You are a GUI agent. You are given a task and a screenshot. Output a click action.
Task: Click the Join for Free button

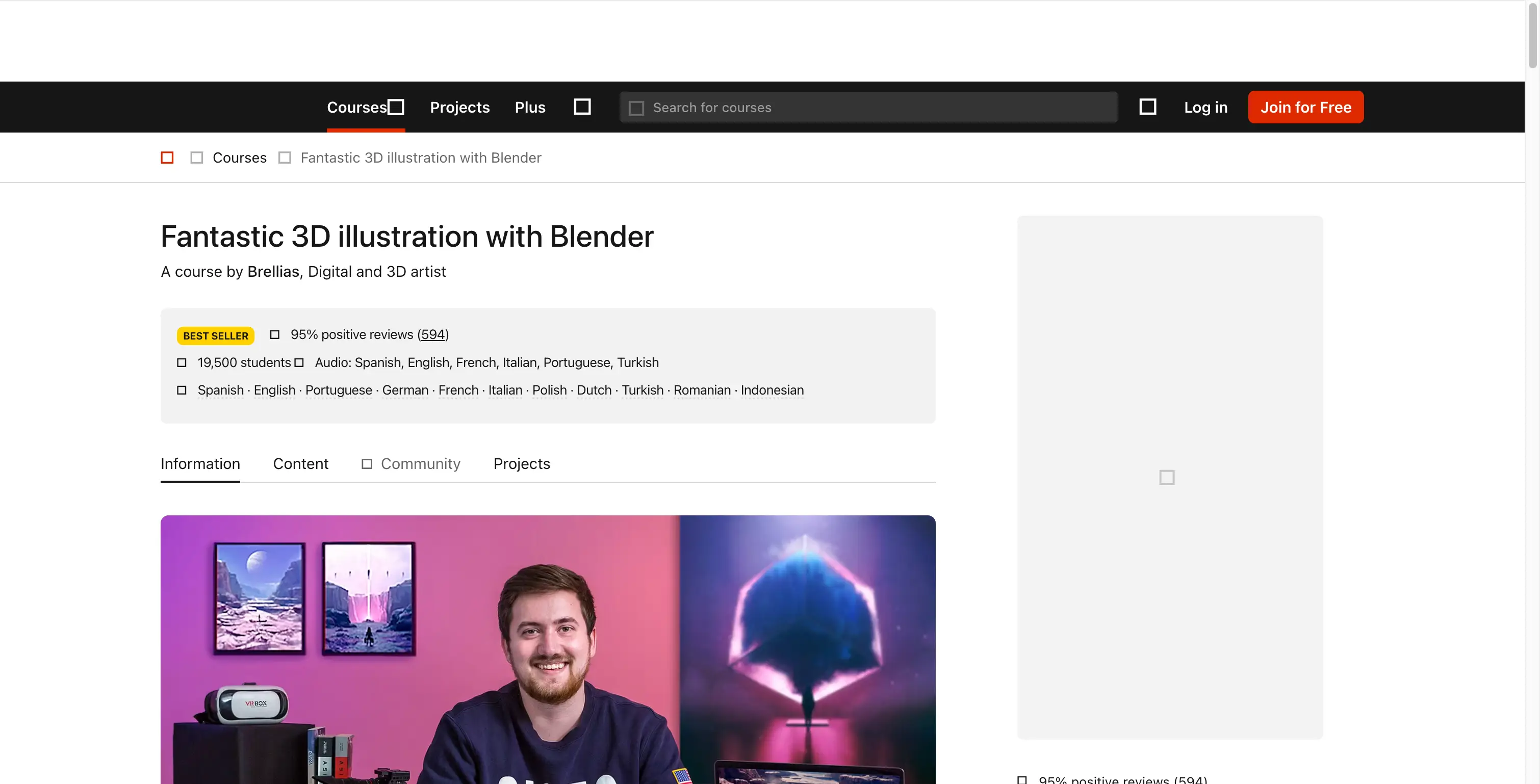(x=1305, y=107)
